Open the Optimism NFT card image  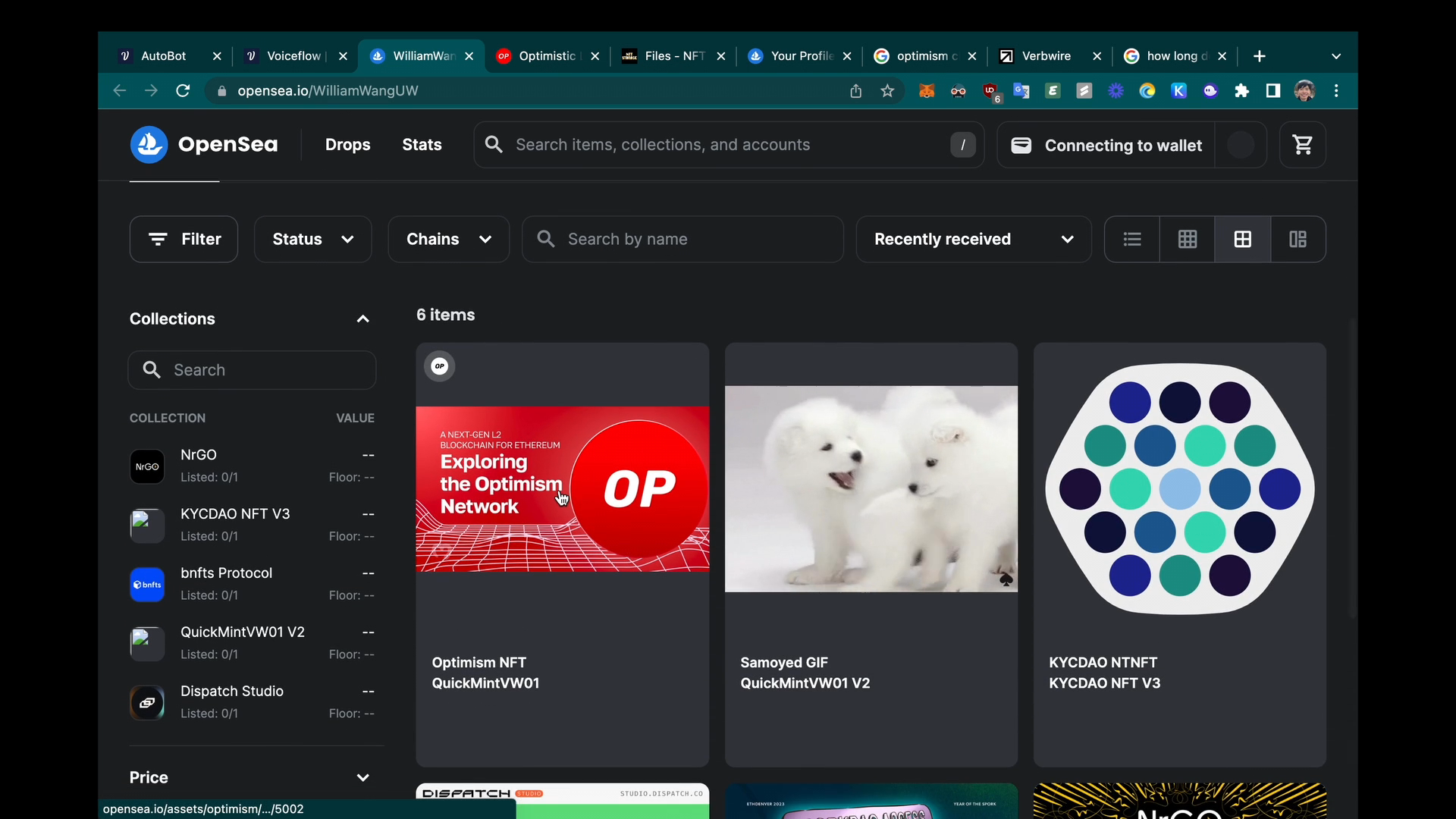tap(562, 489)
